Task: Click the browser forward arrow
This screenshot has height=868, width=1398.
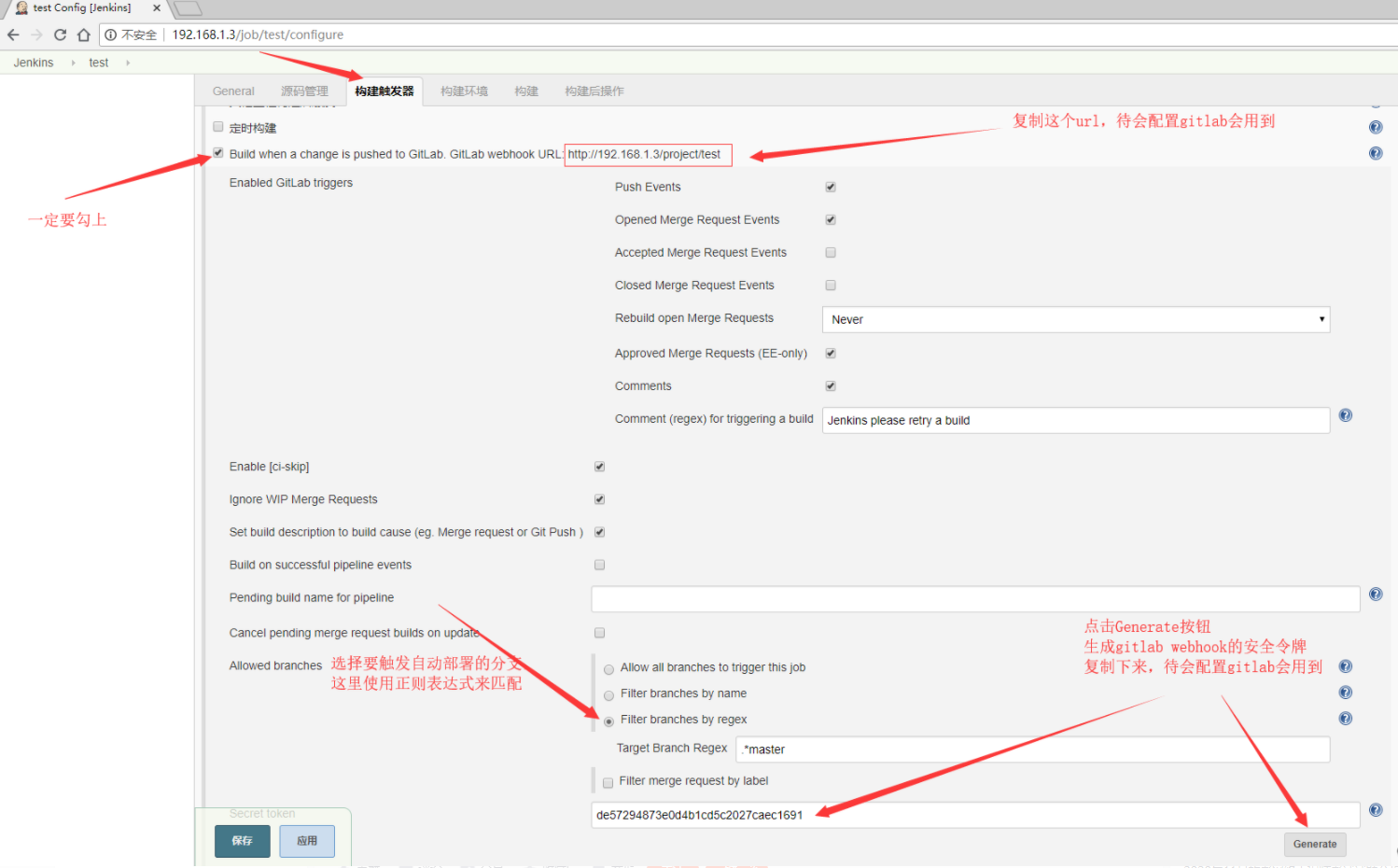Action: (36, 35)
